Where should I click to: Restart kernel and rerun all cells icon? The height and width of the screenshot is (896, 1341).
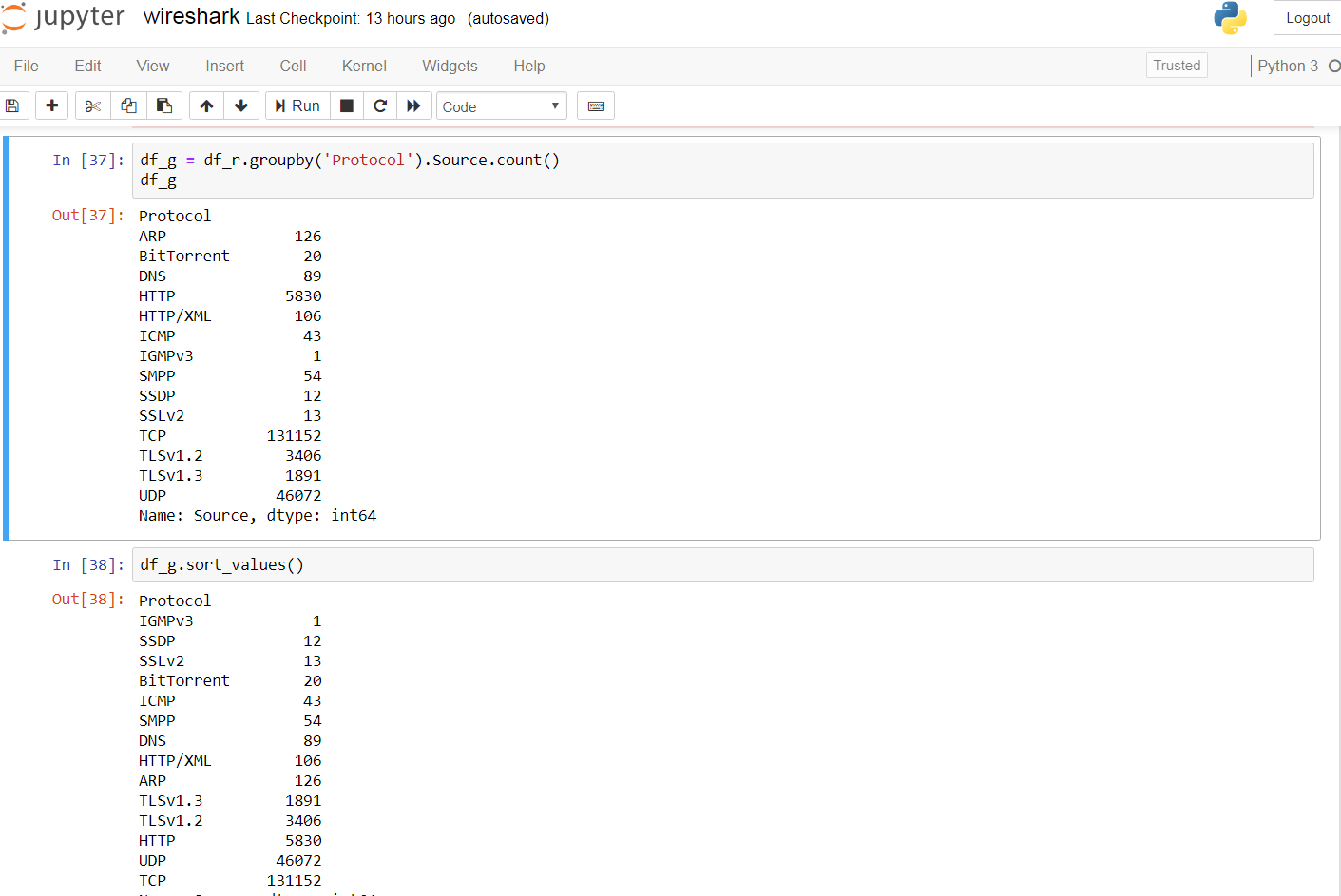(413, 105)
